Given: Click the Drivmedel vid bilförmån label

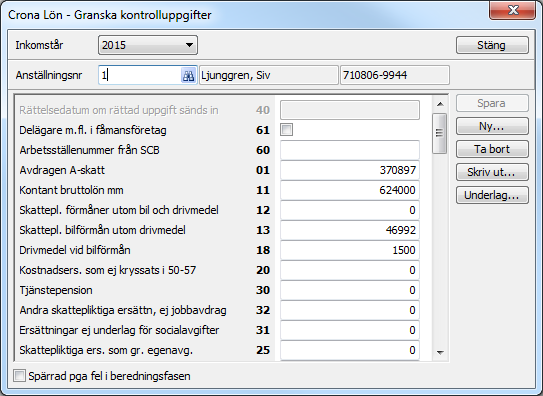Looking at the screenshot, I should pos(75,250).
